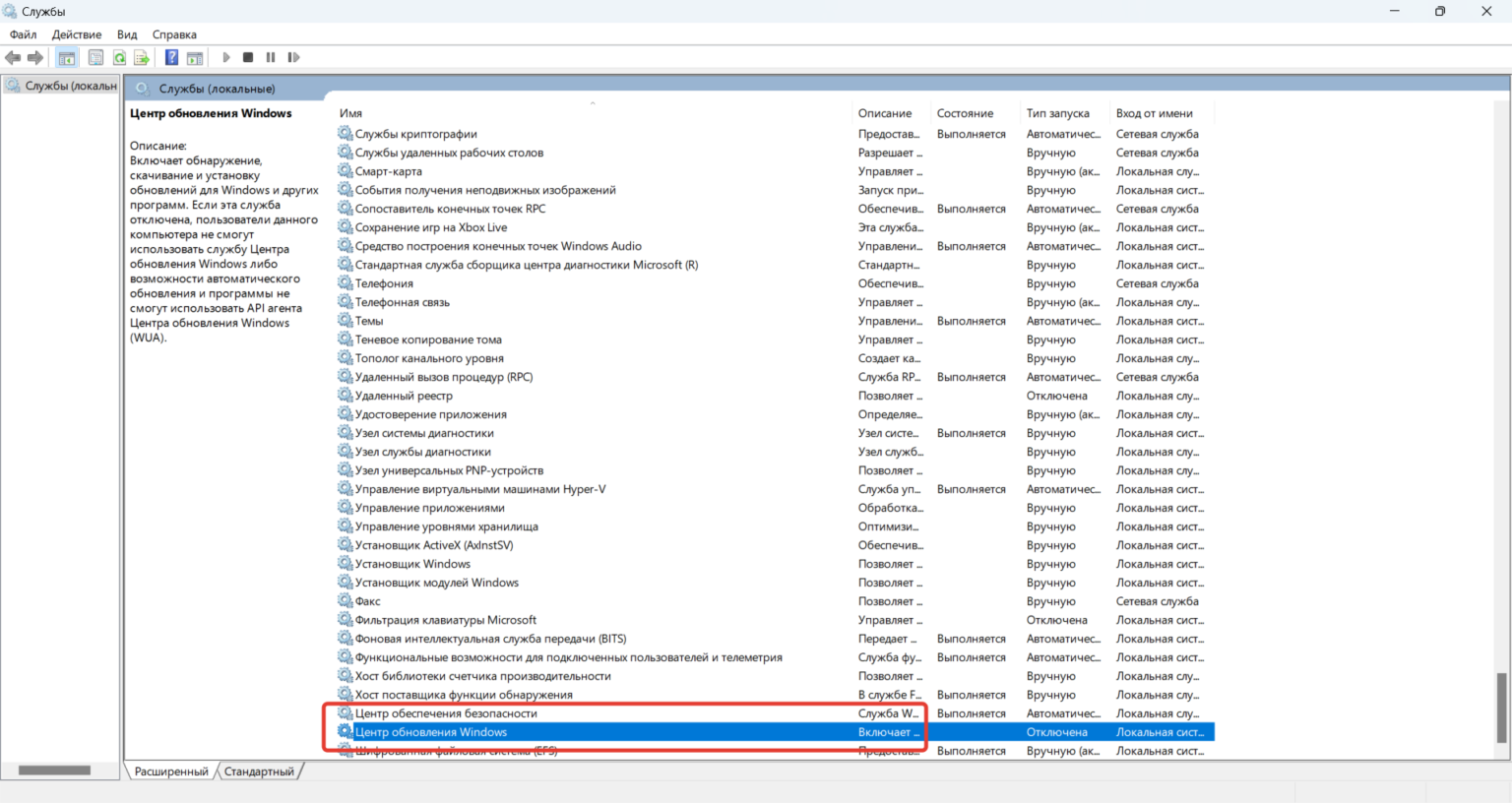
Task: Click the Stop service square icon
Action: coord(248,57)
